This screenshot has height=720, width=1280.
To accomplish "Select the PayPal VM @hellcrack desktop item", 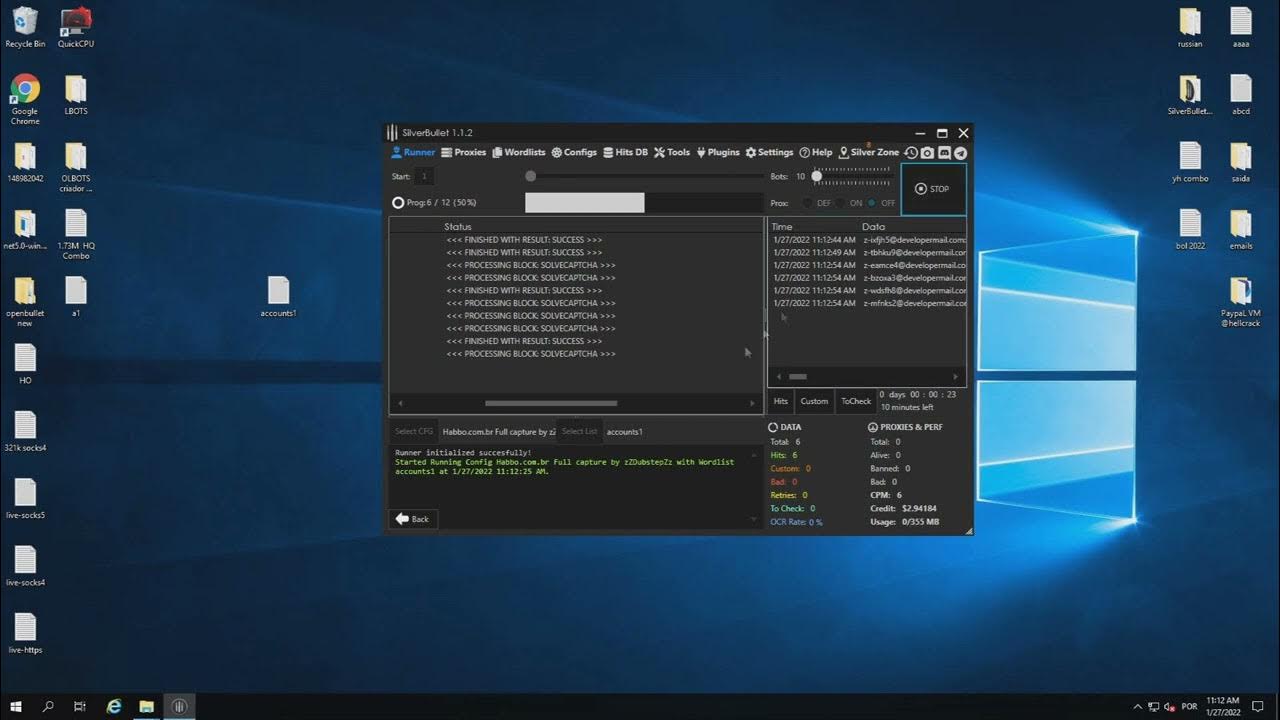I will [x=1241, y=303].
